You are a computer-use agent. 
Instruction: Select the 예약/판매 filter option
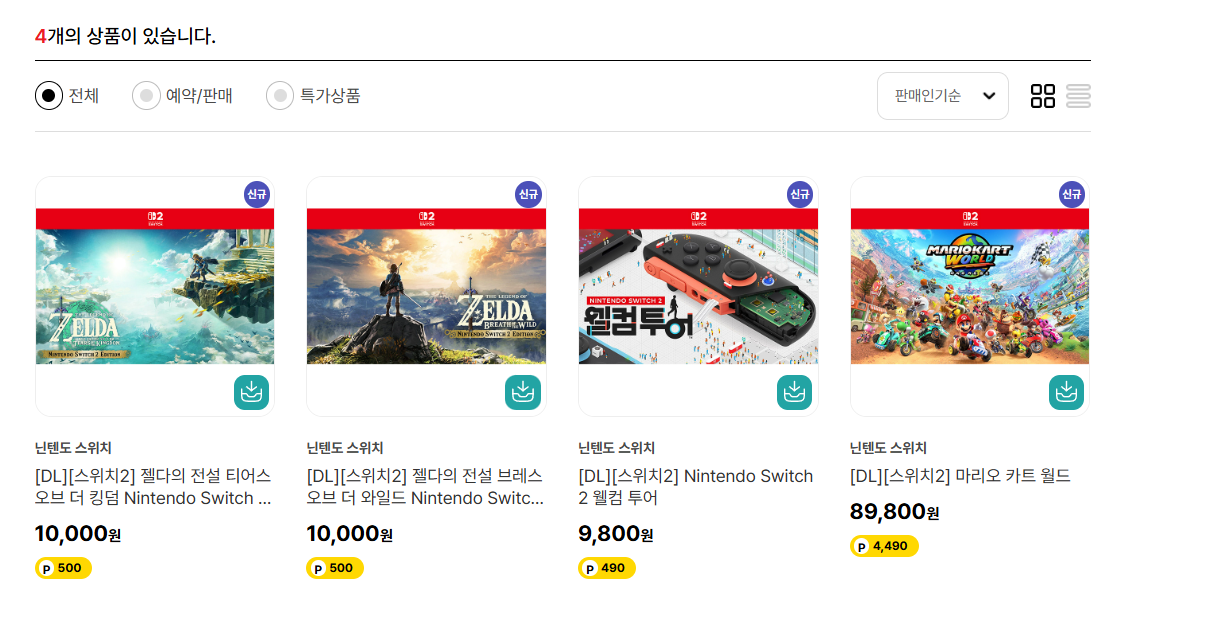click(x=146, y=96)
